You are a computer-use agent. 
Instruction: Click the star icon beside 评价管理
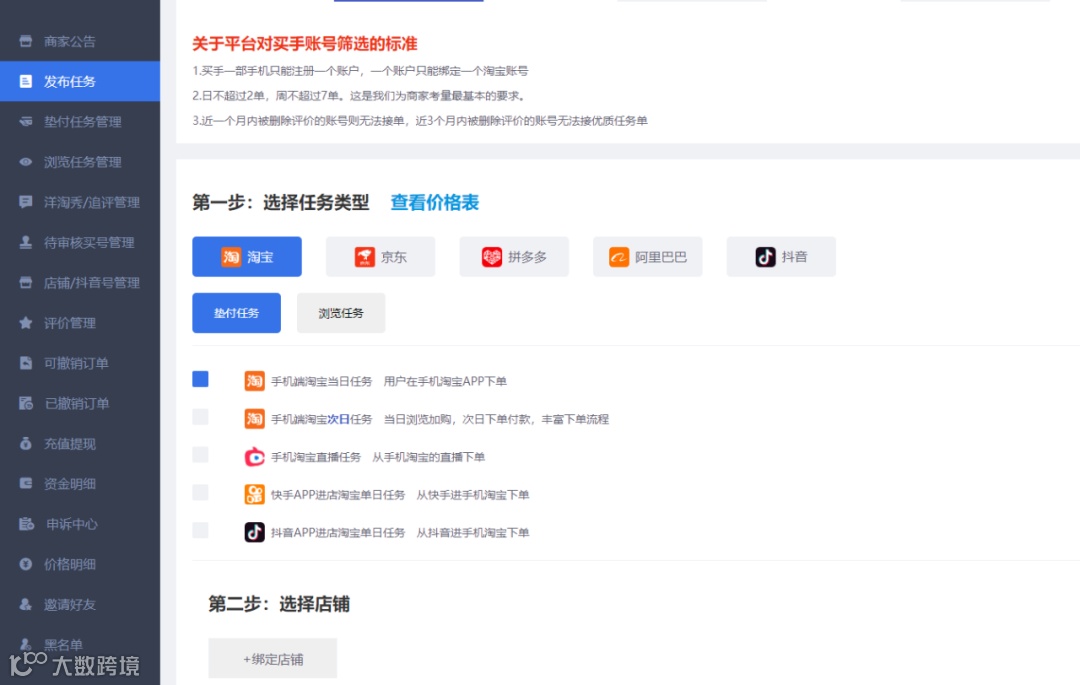pos(25,323)
